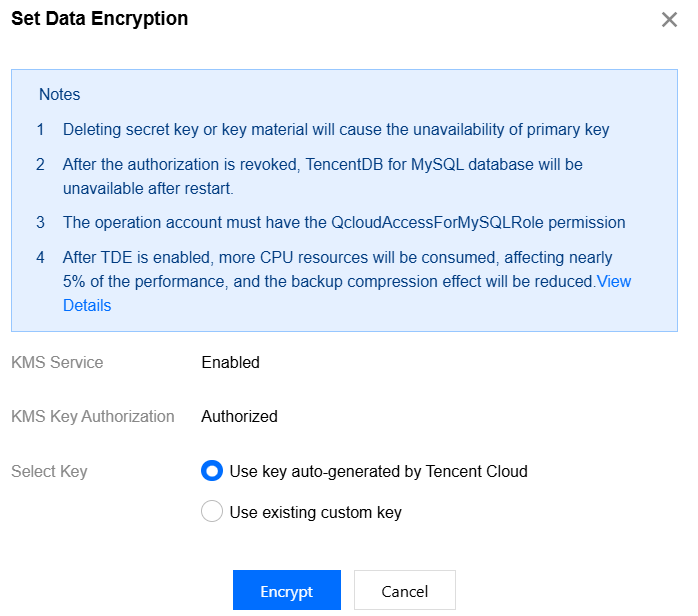Screen dimensions: 698x616
Task: Click the Set Data Encryption title text
Action: [x=99, y=19]
